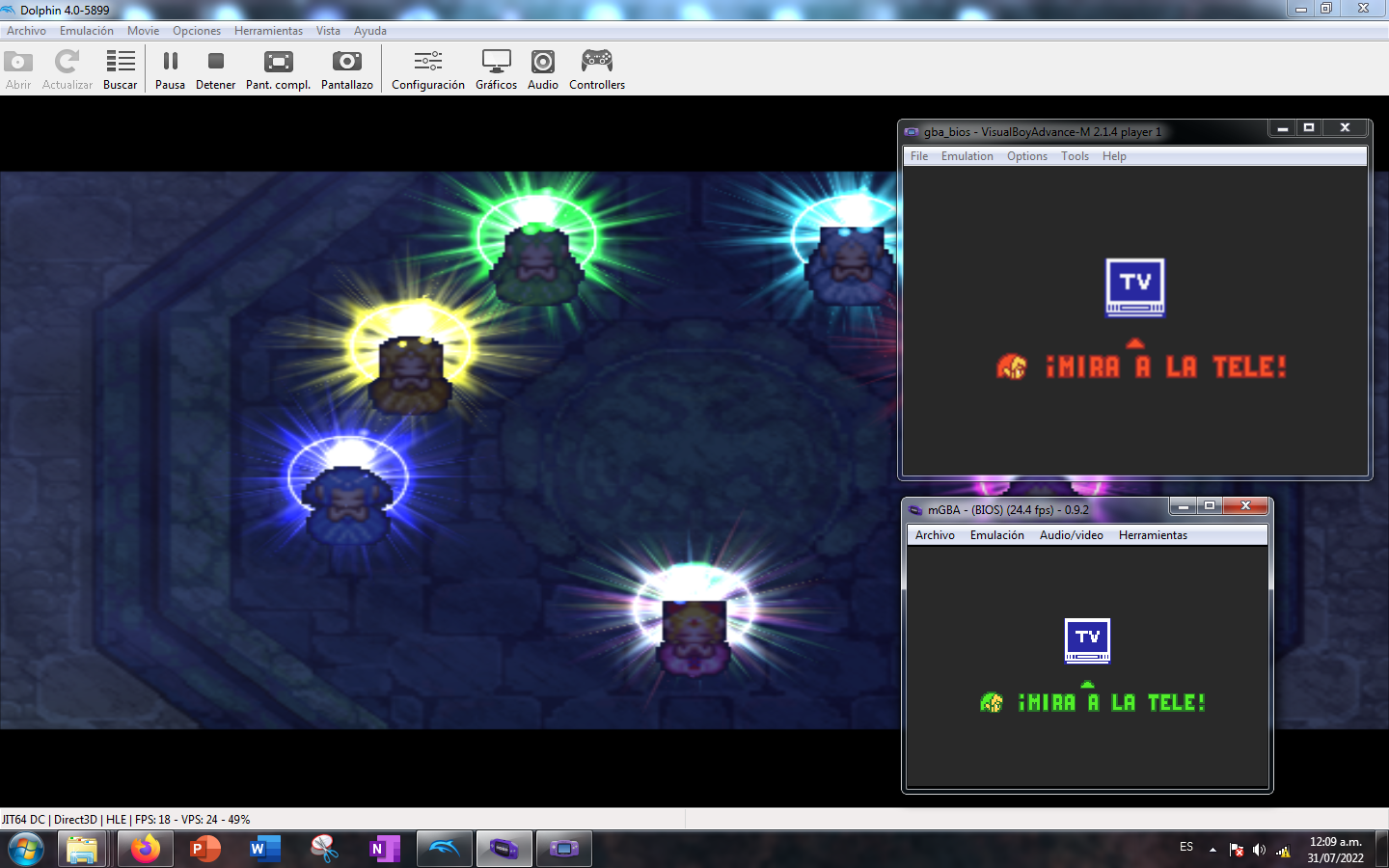Viewport: 1389px width, 868px height.
Task: Open Emulación menu in mGBA window
Action: (996, 535)
